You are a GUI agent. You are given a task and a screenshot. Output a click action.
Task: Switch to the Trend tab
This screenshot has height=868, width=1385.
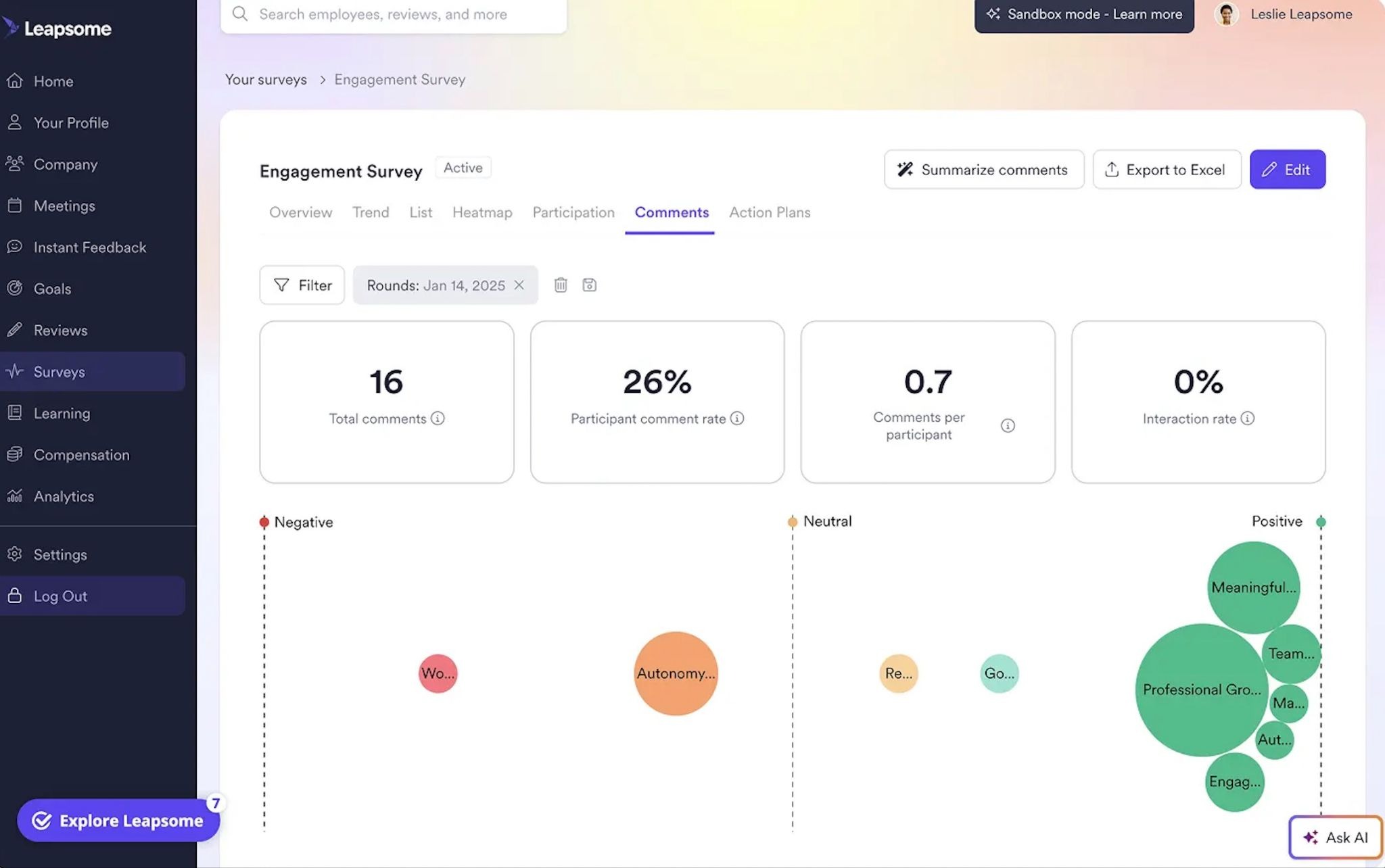coord(371,212)
